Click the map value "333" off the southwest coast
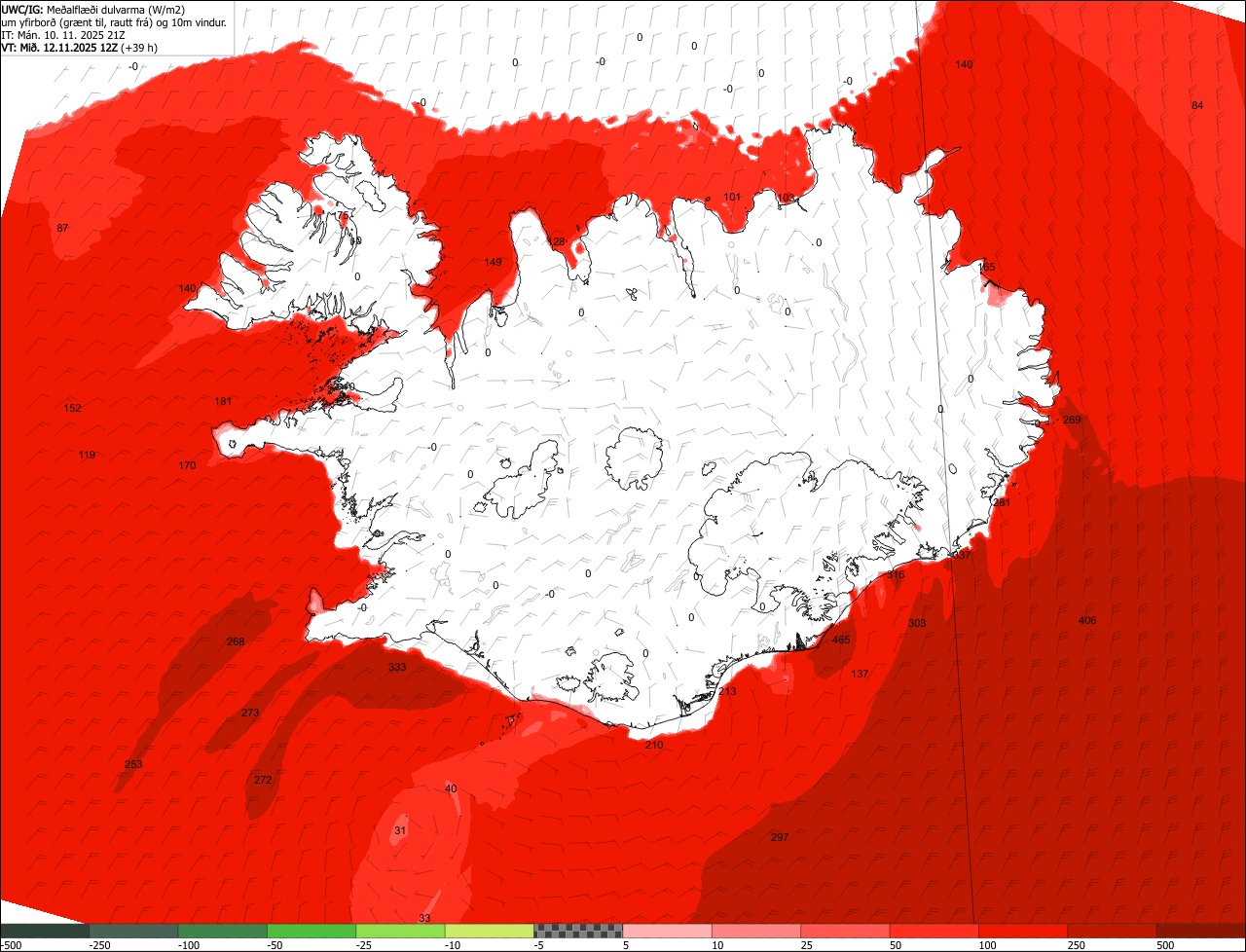Image resolution: width=1246 pixels, height=952 pixels. coord(397,667)
